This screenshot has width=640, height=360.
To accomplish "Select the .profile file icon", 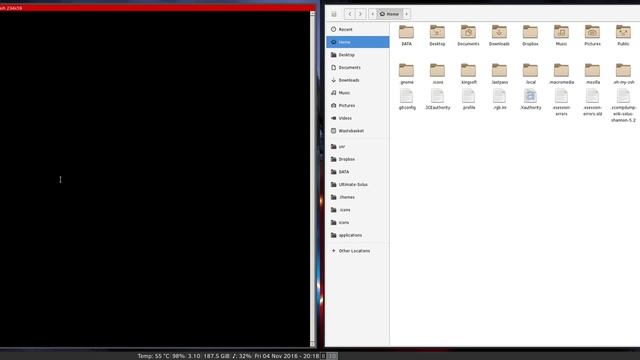I will point(468,96).
